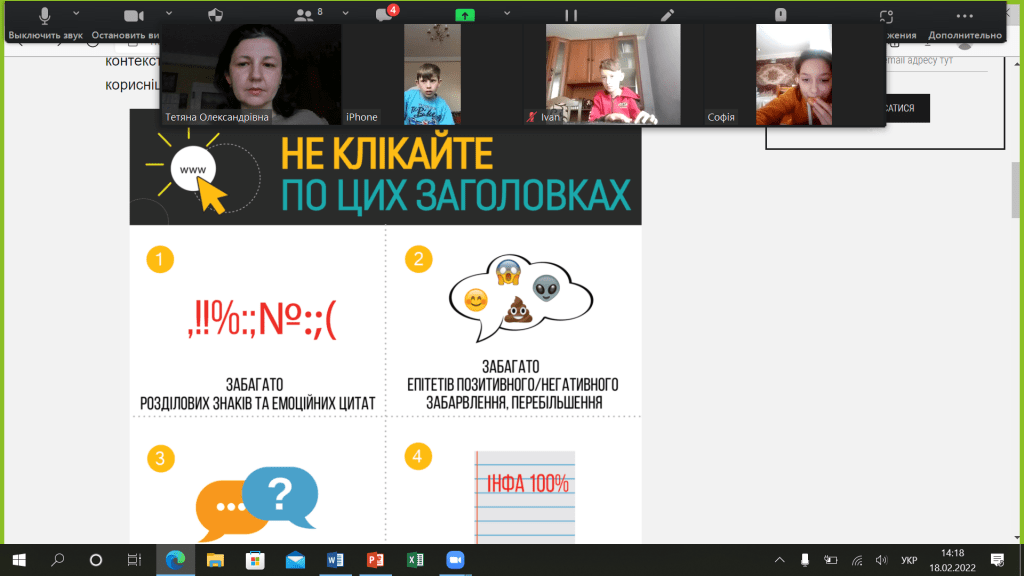Open the Security shield icon
1024x576 pixels.
coord(214,16)
